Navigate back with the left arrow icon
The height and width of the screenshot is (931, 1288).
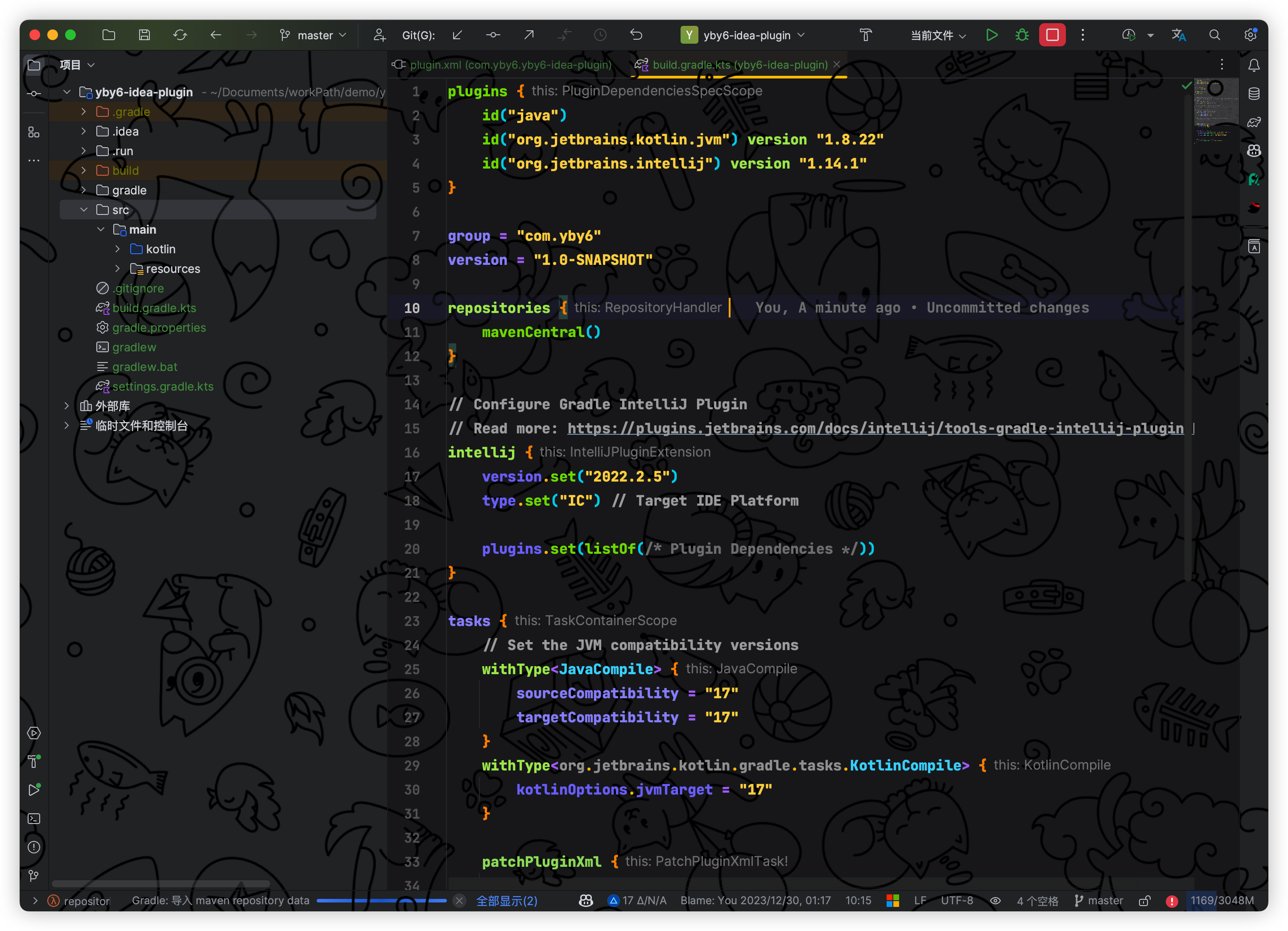216,35
